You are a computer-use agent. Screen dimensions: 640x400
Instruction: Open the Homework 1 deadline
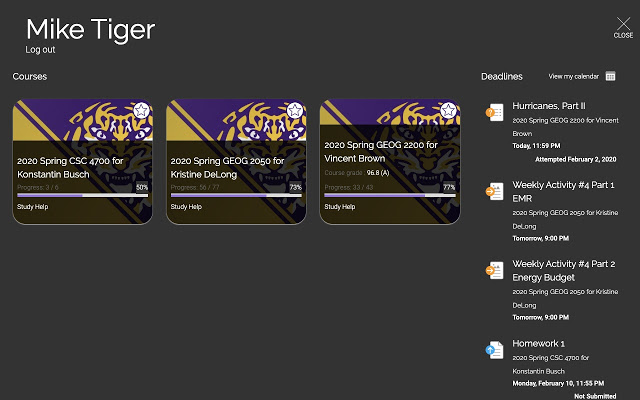pyautogui.click(x=538, y=344)
